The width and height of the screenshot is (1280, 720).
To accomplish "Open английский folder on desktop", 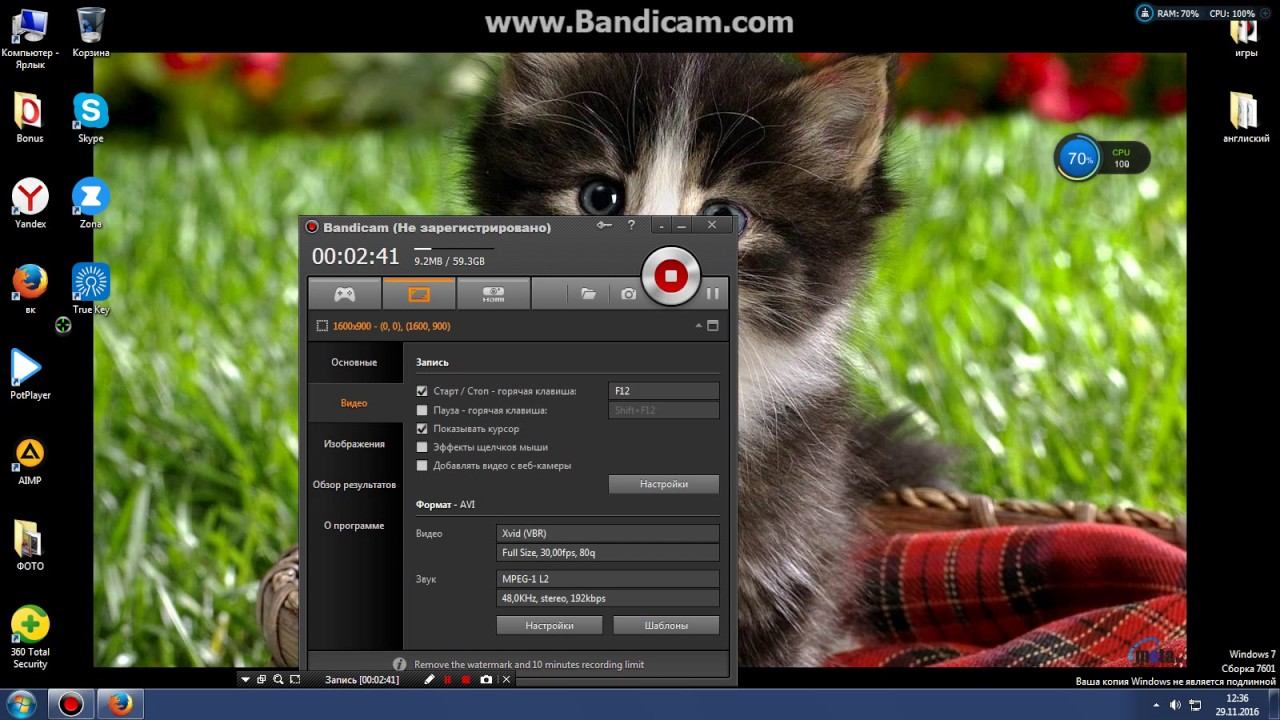I will (1245, 118).
